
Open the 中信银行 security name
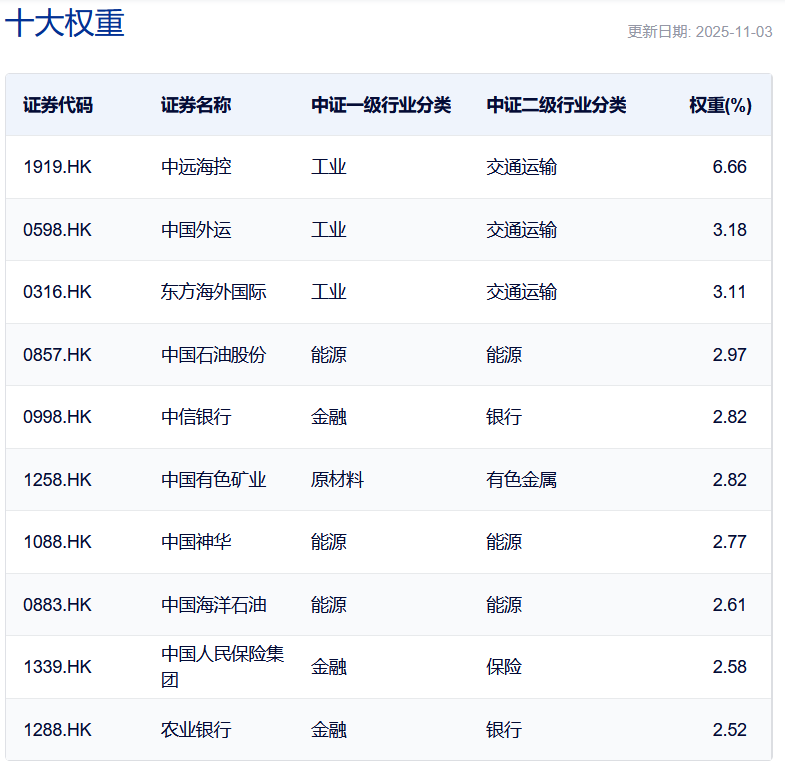[x=196, y=417]
